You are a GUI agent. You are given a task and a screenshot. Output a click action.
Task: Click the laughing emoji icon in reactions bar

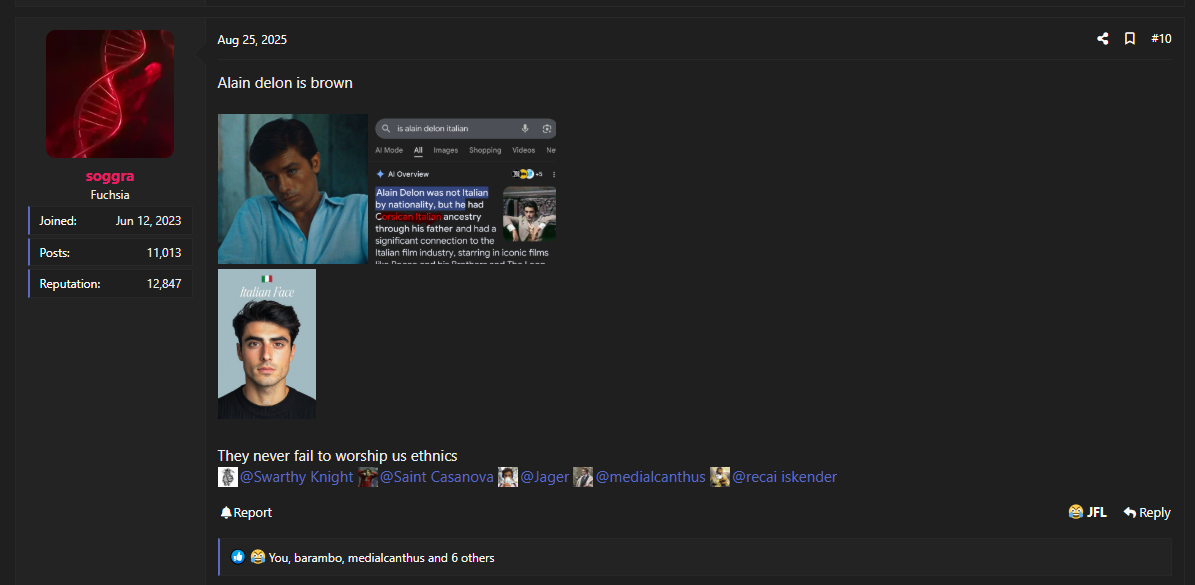(x=256, y=557)
